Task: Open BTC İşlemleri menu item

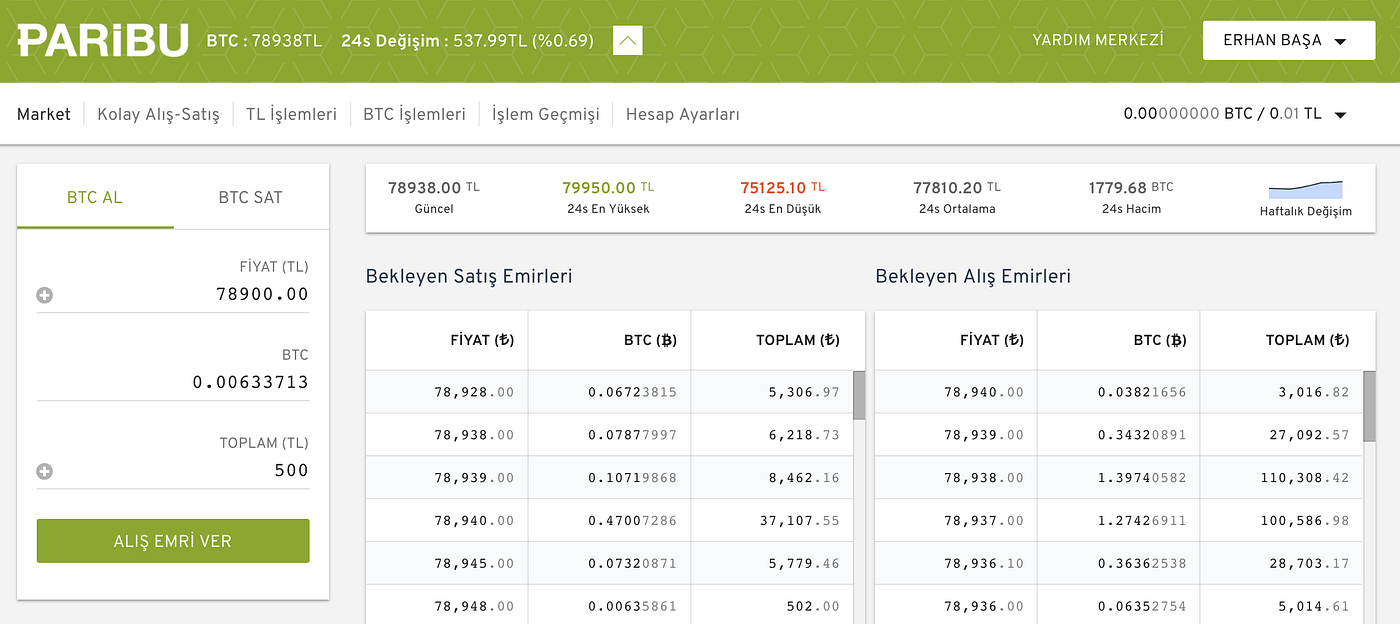Action: 414,114
